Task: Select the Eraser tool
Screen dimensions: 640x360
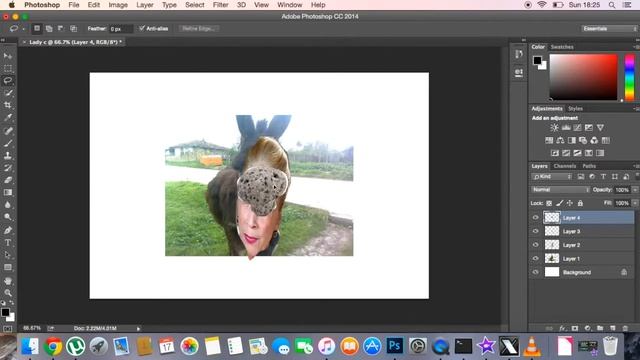Action: pos(8,180)
